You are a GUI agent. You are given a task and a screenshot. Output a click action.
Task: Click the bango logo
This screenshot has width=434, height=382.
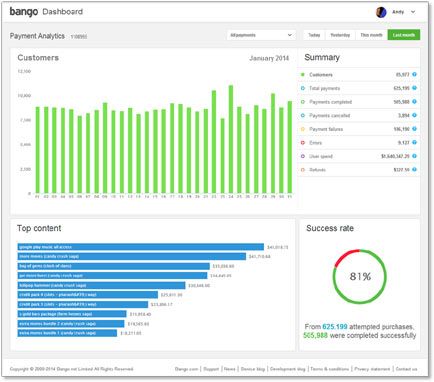pos(24,12)
